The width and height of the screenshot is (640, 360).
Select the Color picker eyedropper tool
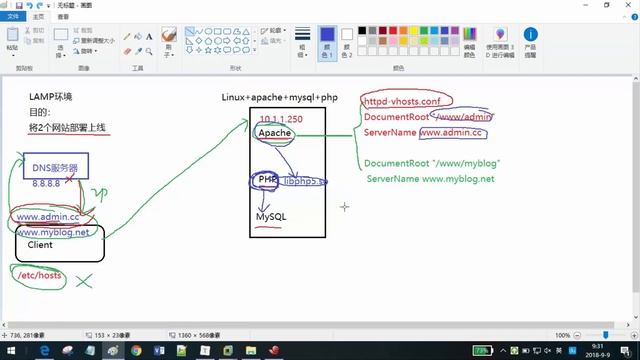(x=138, y=51)
